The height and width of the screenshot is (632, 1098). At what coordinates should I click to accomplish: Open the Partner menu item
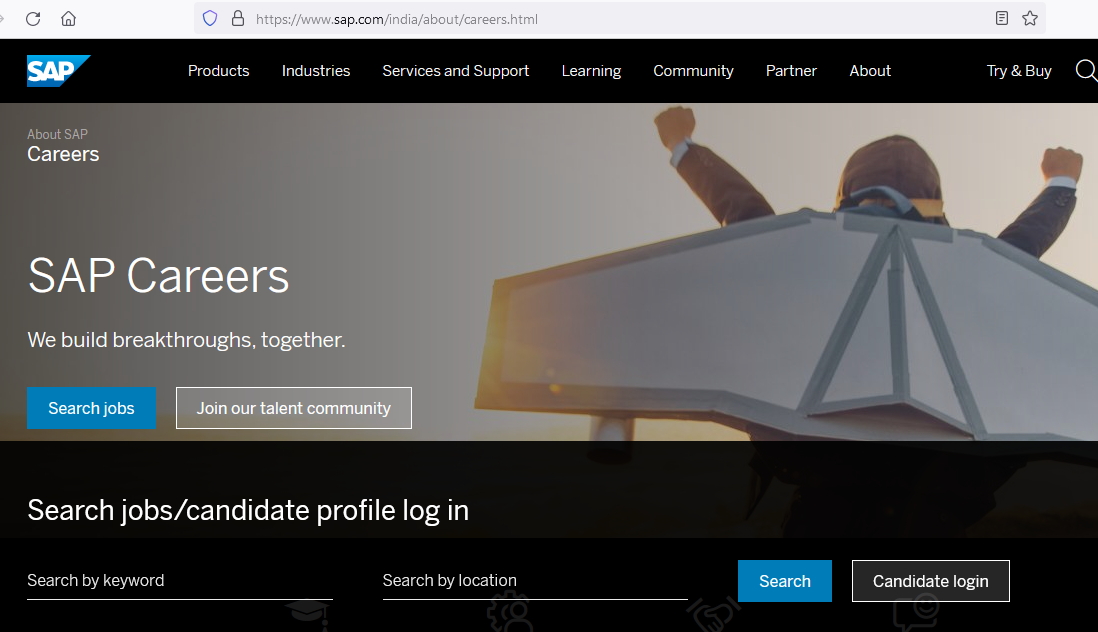pos(791,71)
